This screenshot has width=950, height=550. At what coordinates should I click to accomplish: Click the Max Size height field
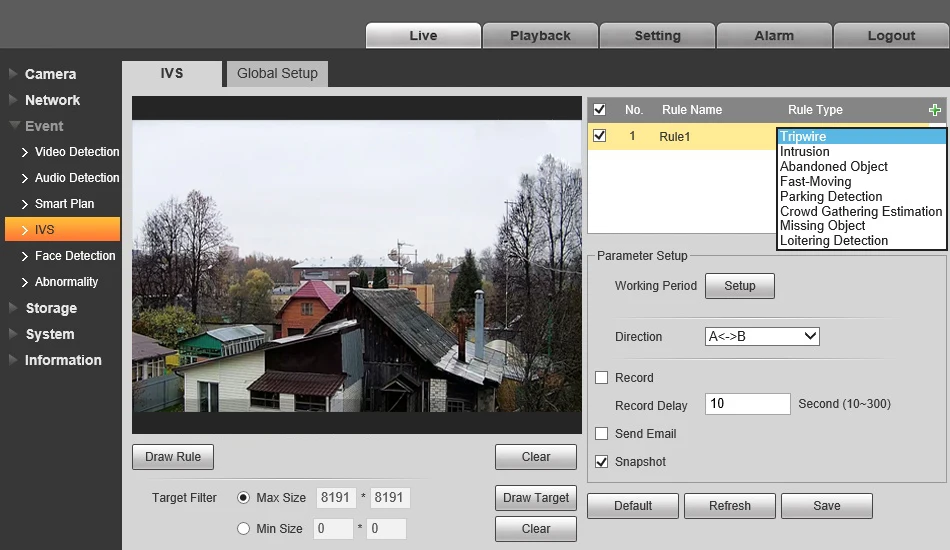[390, 497]
